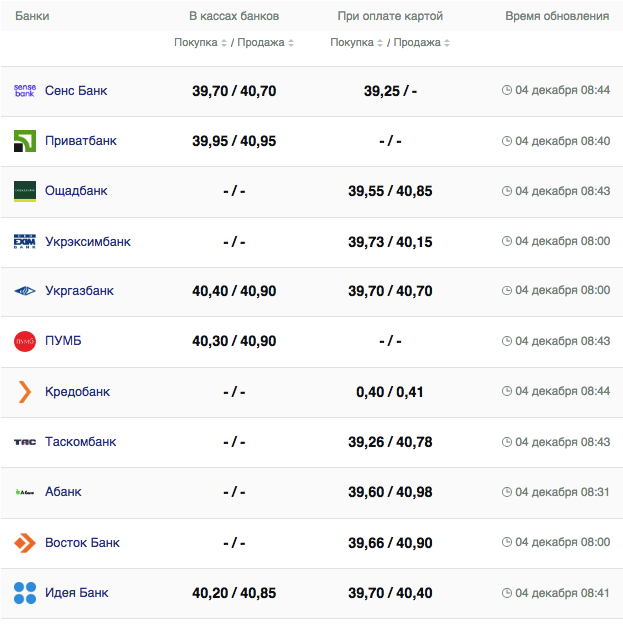Open the Абанк bank link

[x=63, y=492]
